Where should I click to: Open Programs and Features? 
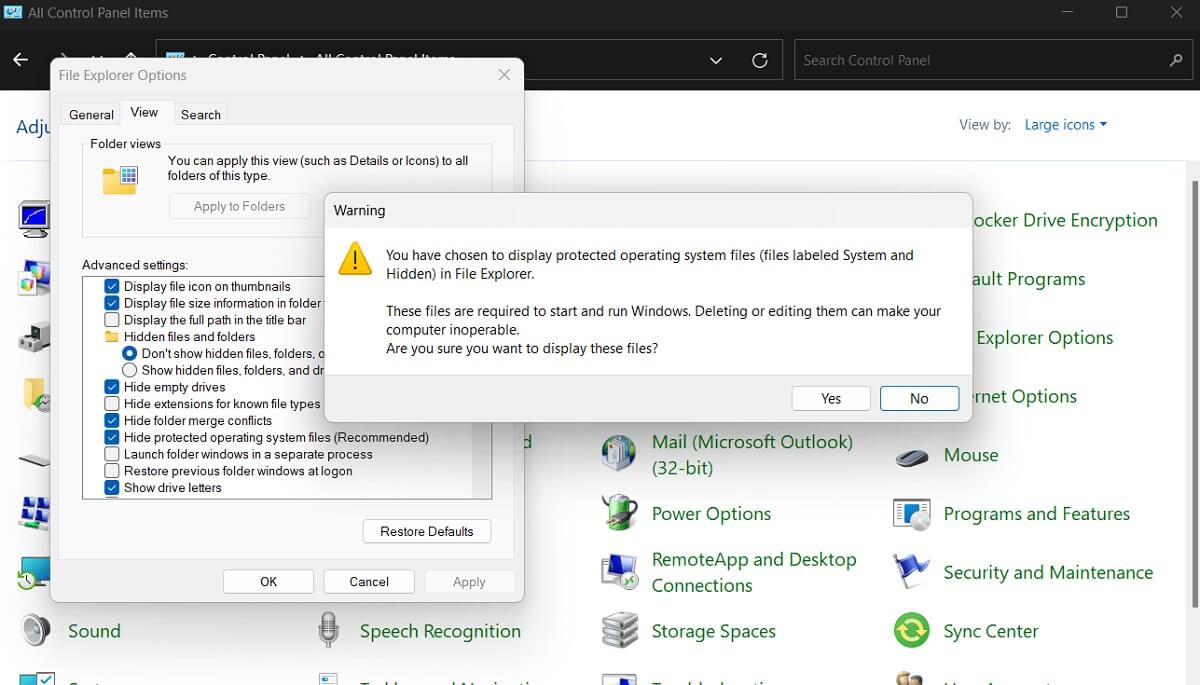(x=1036, y=513)
